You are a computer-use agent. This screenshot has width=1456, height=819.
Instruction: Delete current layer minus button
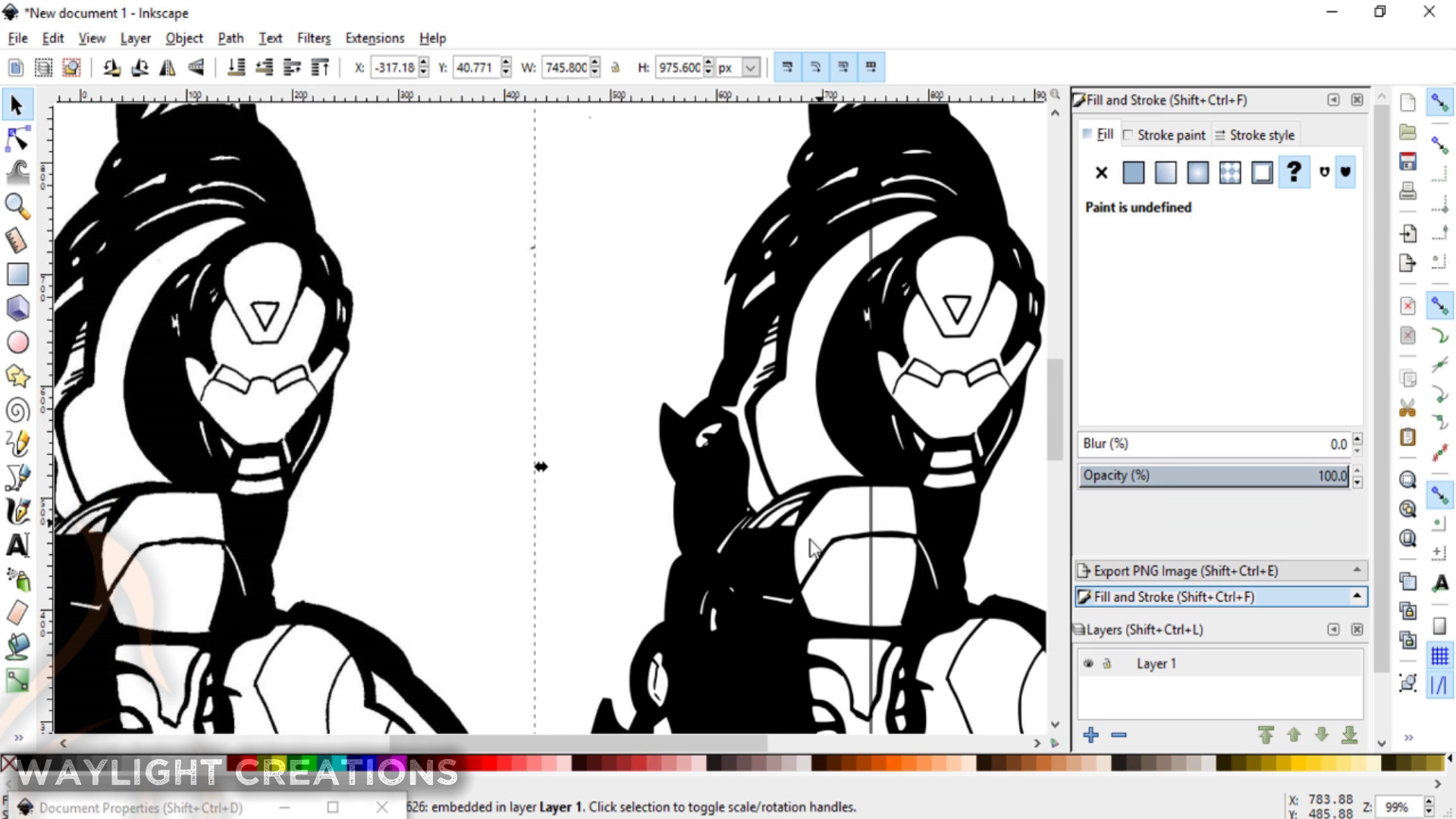[1119, 735]
